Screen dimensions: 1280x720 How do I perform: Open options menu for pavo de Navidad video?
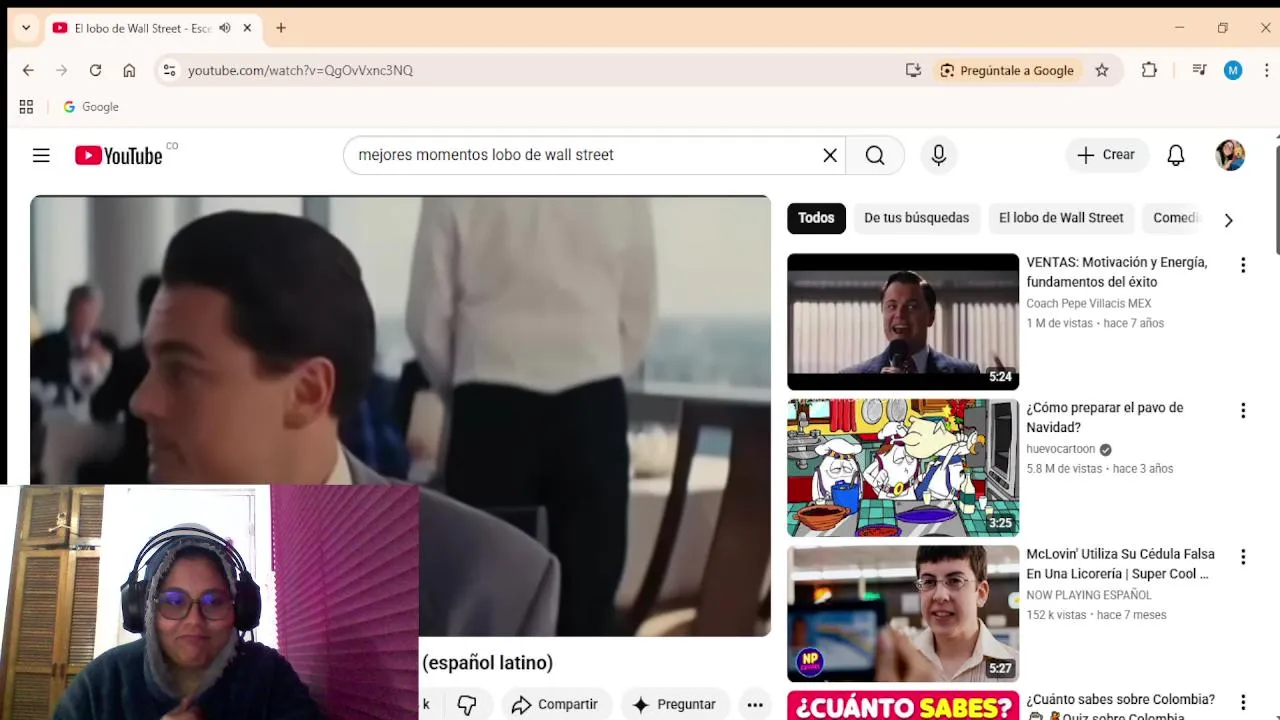point(1243,411)
